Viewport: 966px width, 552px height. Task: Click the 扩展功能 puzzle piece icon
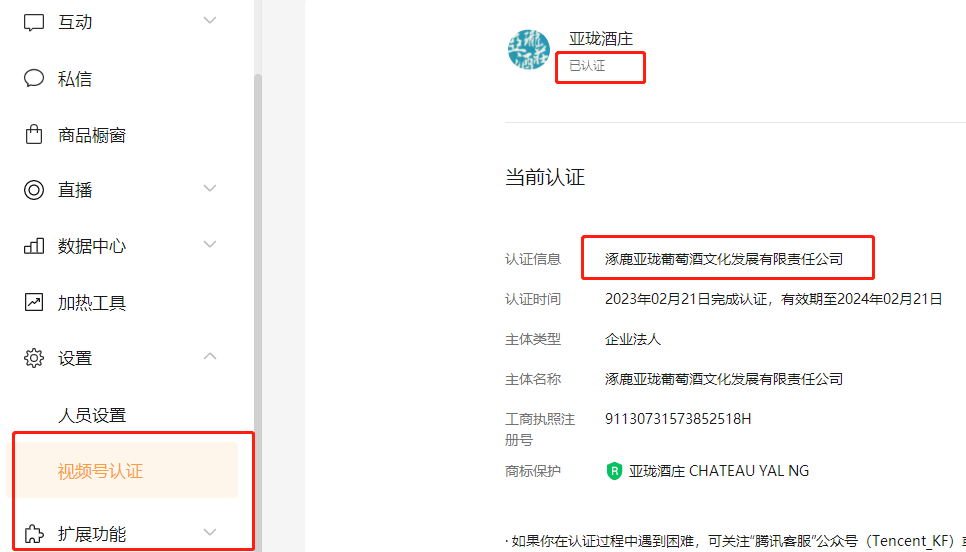[x=34, y=534]
